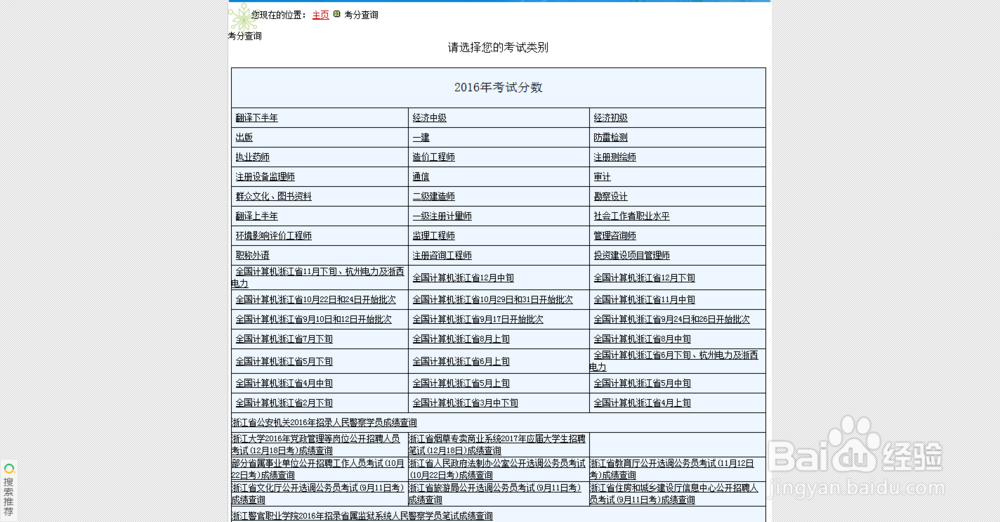The image size is (1000, 522).
Task: Open 部分省属事业单位公开招聘 score link
Action: (x=318, y=469)
